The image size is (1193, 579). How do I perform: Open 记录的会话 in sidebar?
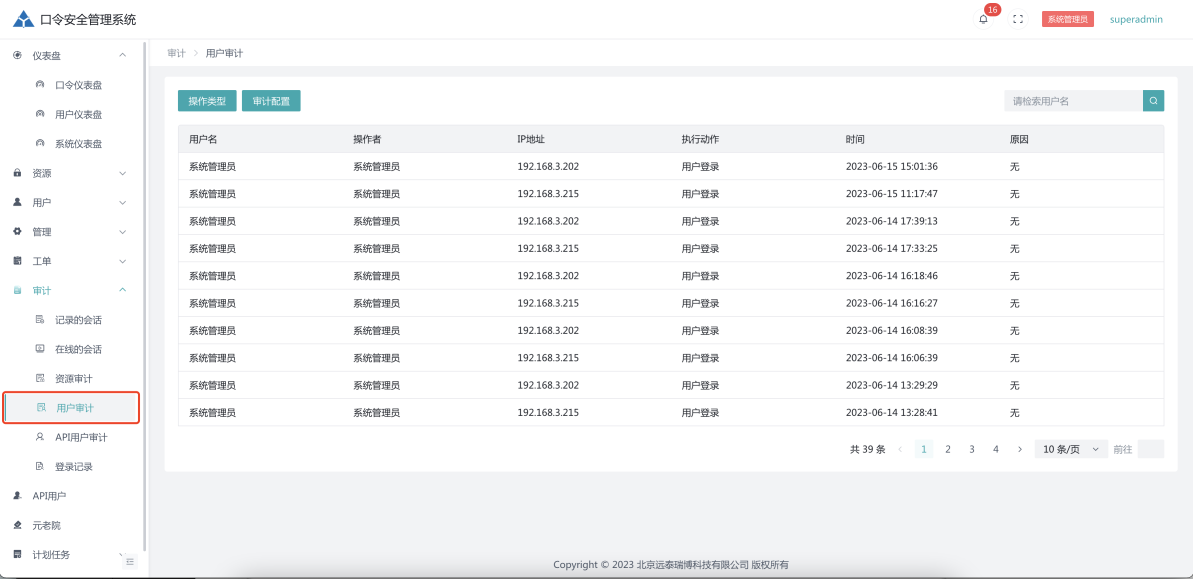coord(78,320)
